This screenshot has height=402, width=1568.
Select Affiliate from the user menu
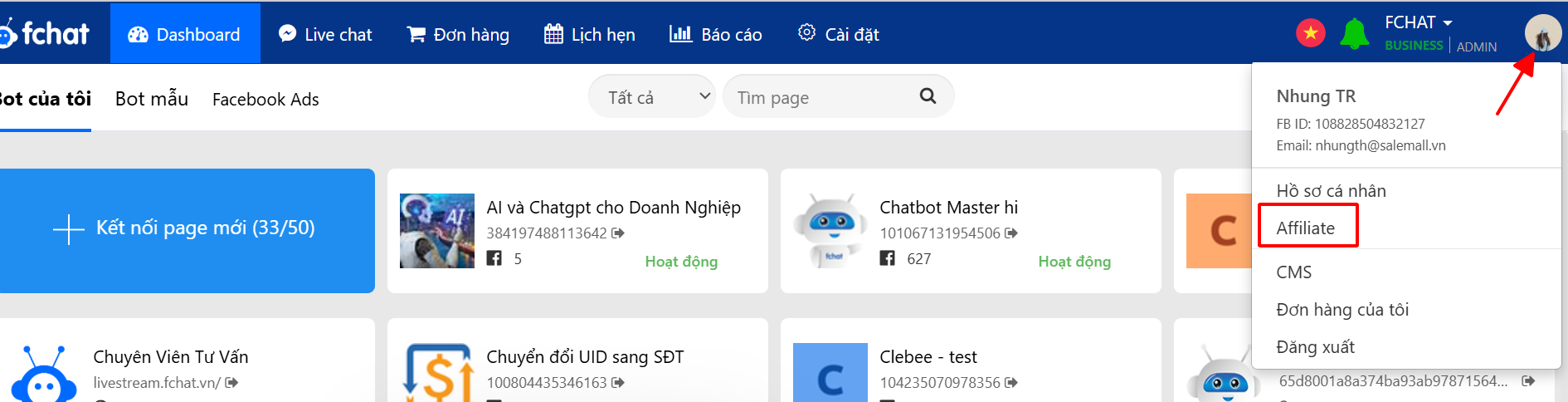click(1306, 228)
